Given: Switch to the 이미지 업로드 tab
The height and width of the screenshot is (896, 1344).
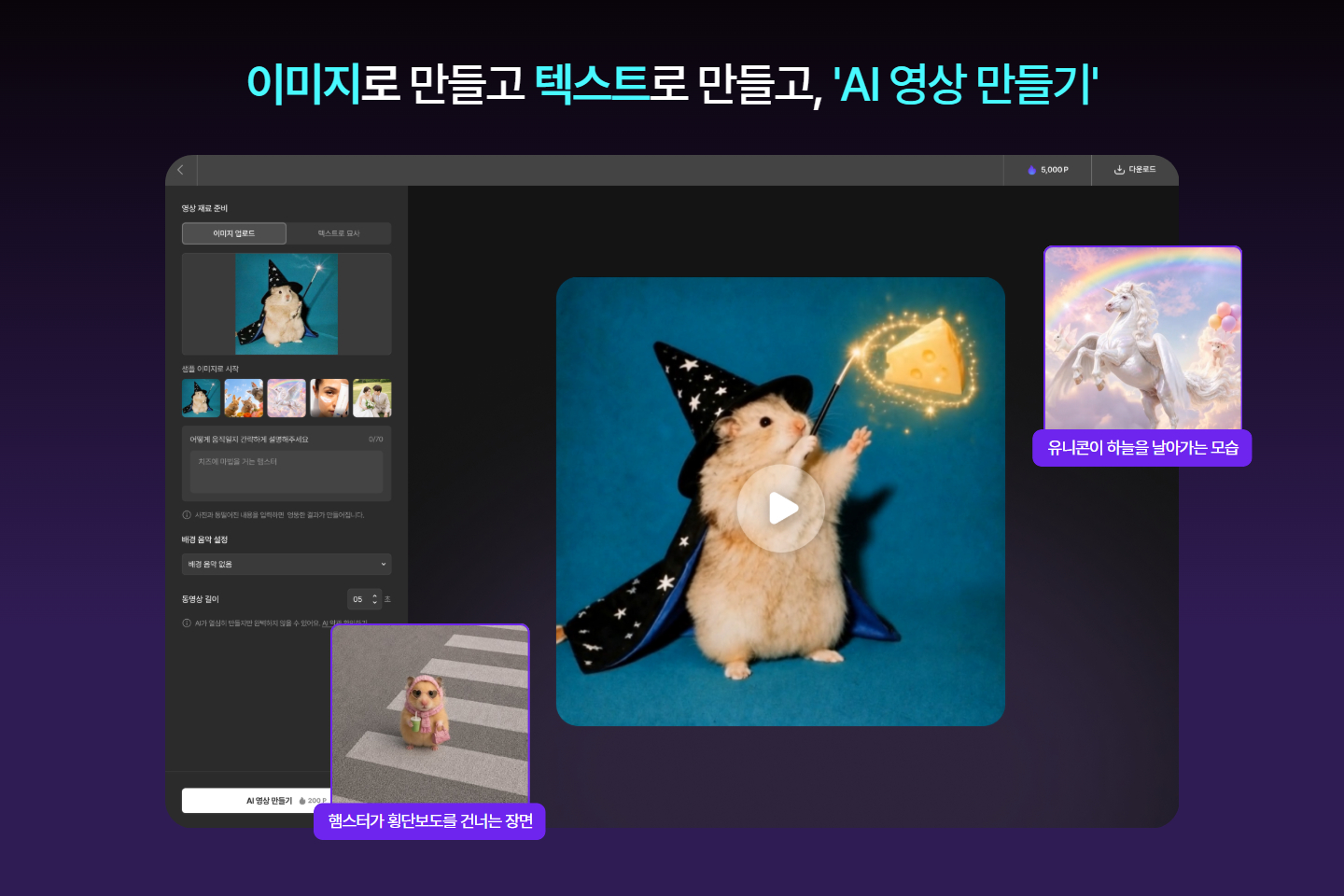Looking at the screenshot, I should pyautogui.click(x=234, y=233).
